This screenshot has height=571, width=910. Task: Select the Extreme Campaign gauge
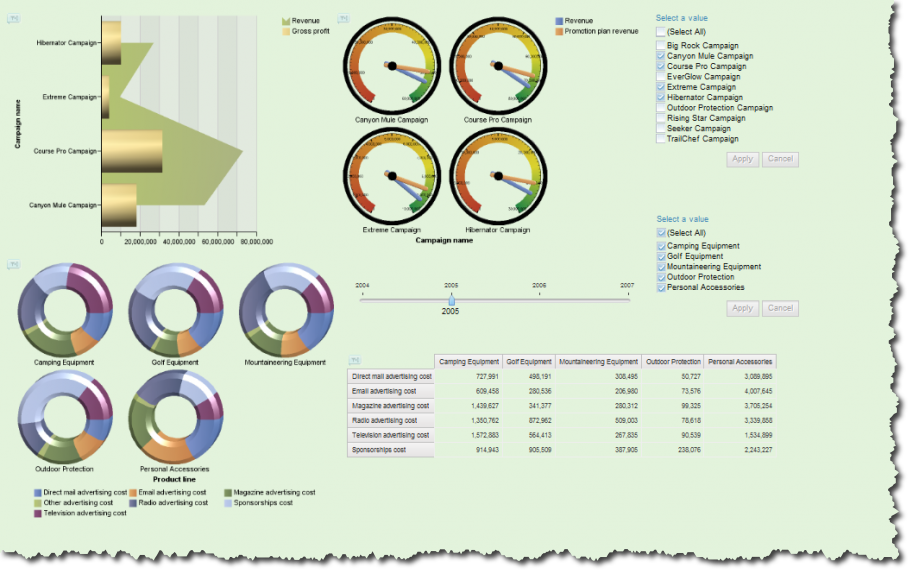point(392,176)
